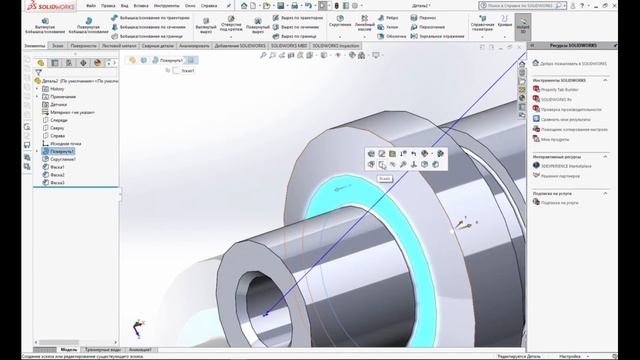Viewport: 640px width, 360px height.
Task: Switch to the Эскиз tab
Action: point(58,46)
